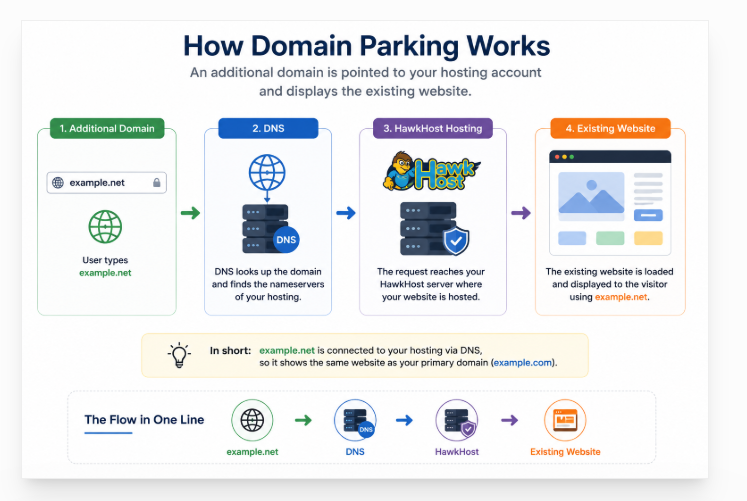This screenshot has height=501, width=747.
Task: Click the yellow block in website mockup
Action: click(648, 238)
